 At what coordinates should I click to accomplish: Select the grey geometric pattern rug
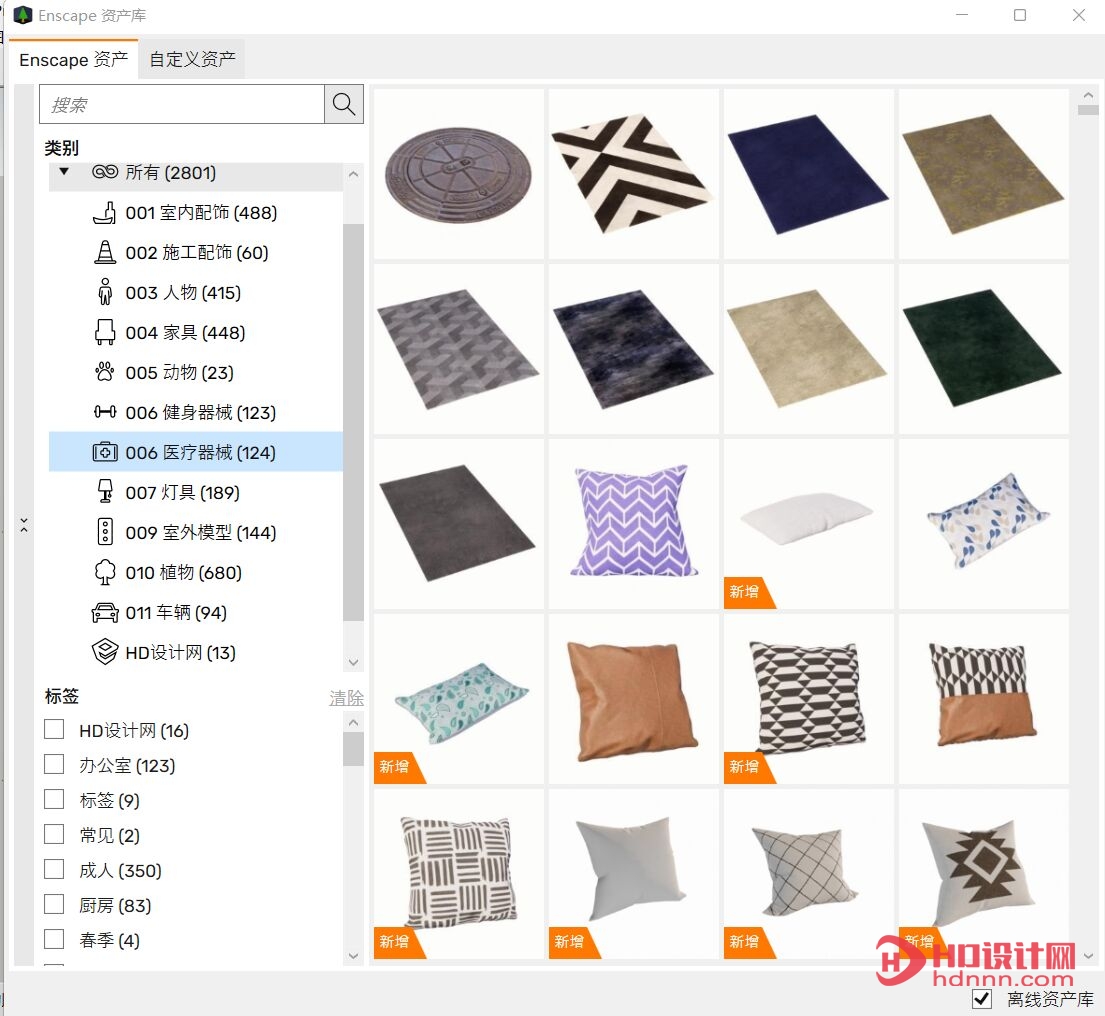tap(459, 349)
